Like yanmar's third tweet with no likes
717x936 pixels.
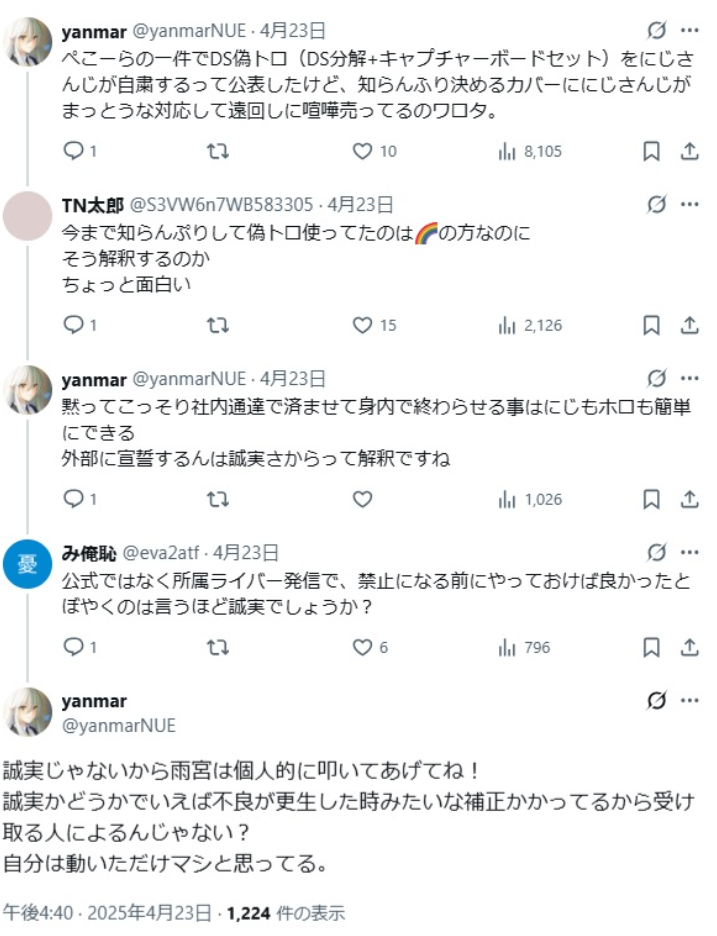tap(363, 498)
